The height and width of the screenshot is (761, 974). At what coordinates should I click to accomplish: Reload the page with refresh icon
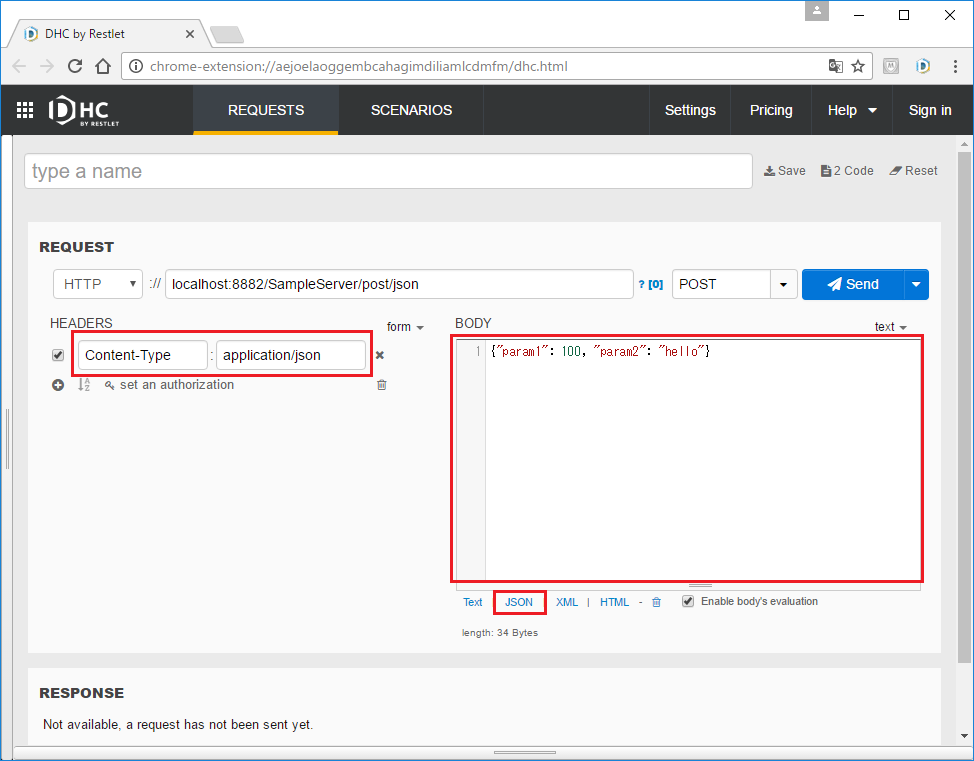[75, 66]
